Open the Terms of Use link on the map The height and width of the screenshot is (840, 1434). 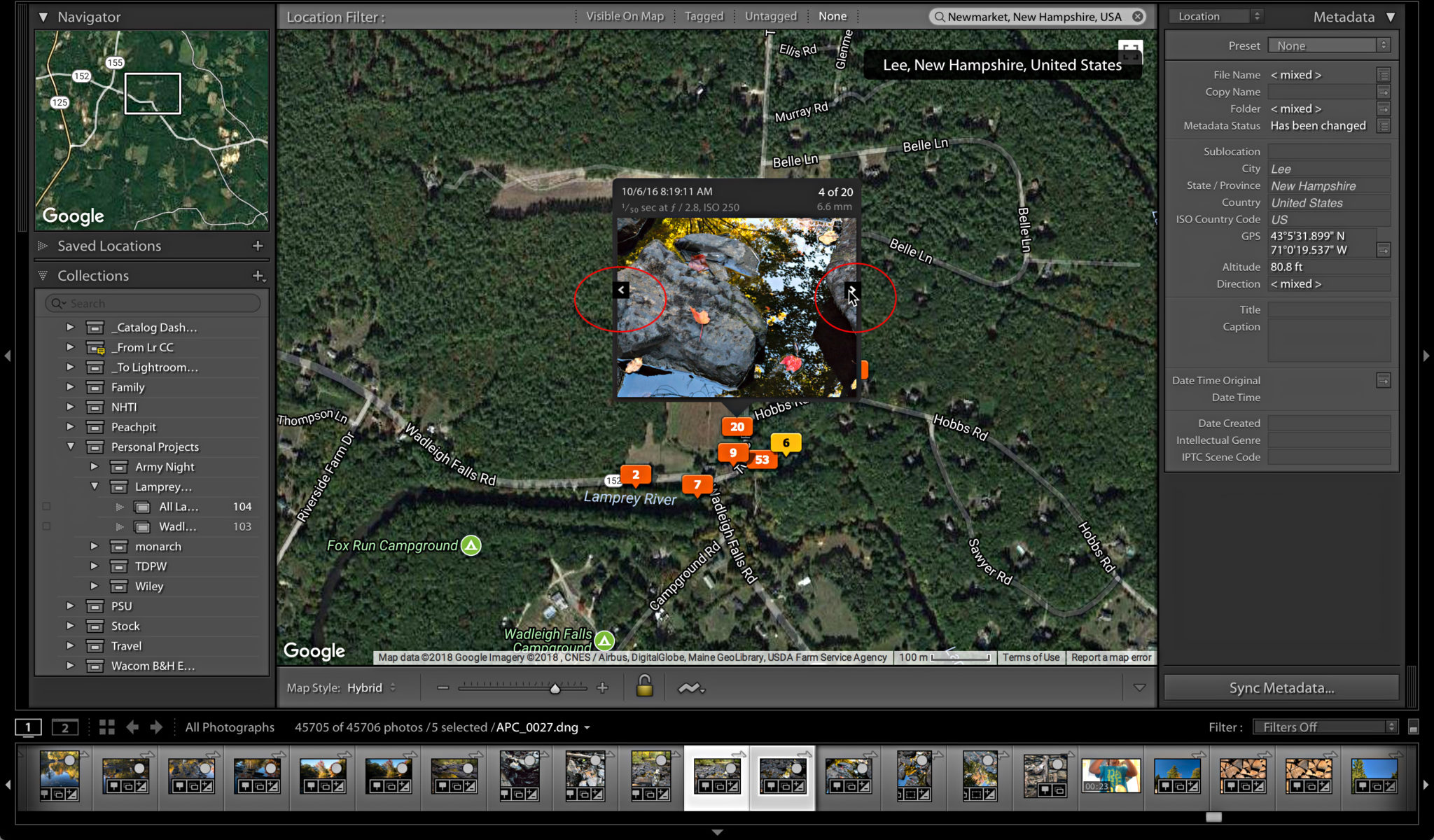coord(1030,657)
